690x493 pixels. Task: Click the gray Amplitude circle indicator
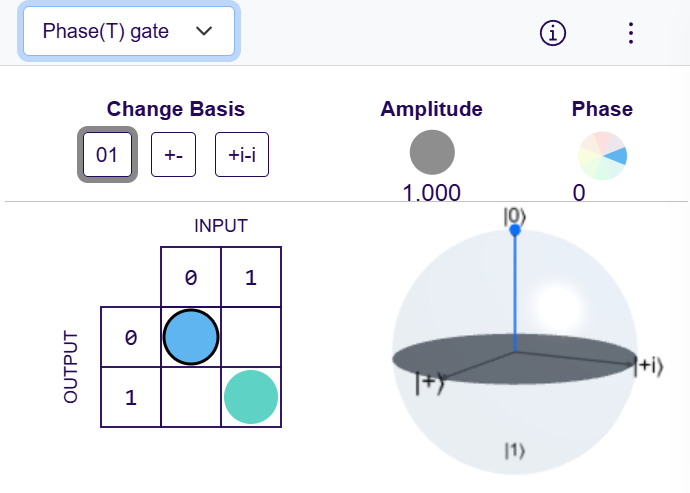432,152
